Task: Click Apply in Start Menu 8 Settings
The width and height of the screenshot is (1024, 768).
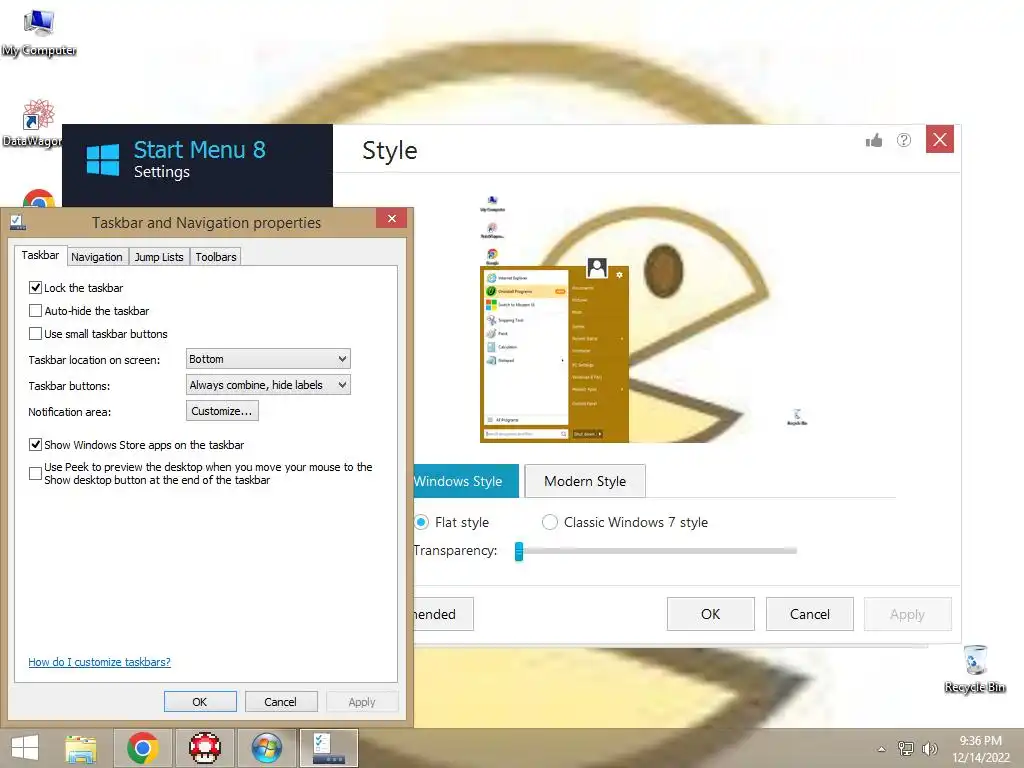Action: point(907,614)
